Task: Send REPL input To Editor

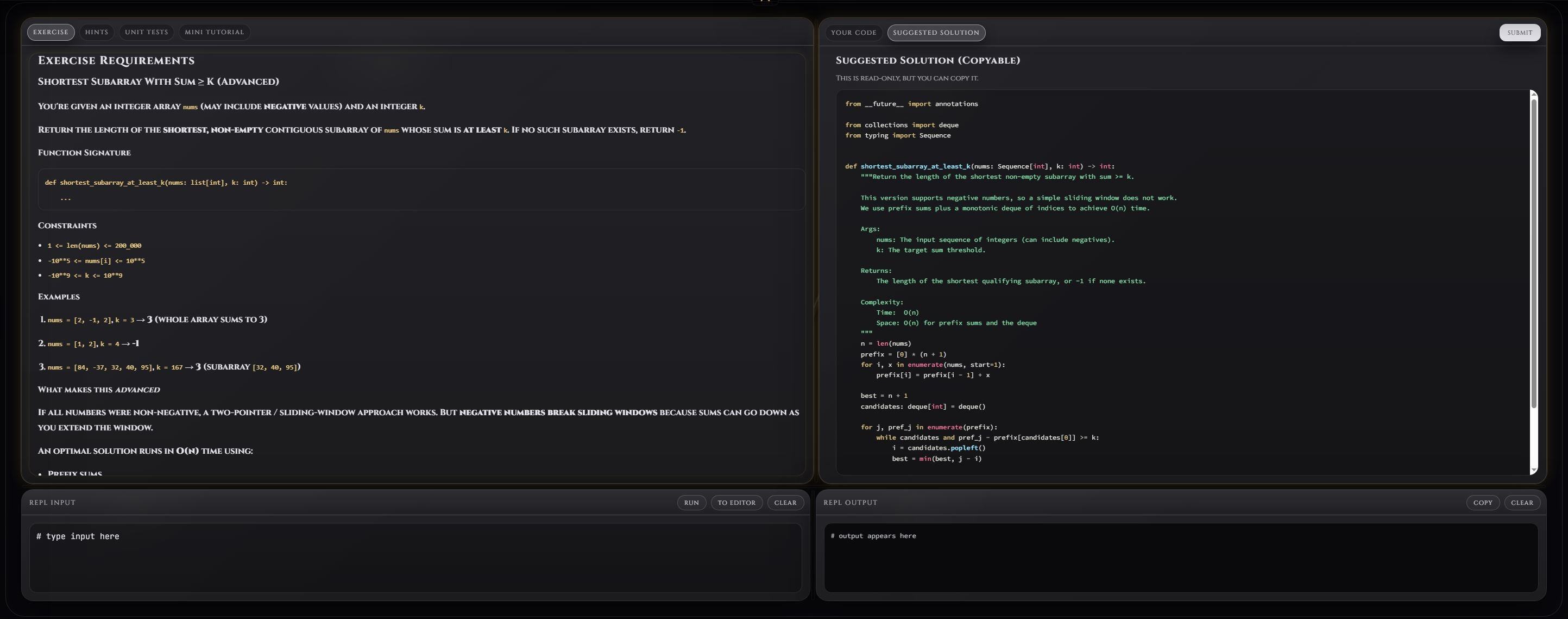Action: (x=736, y=503)
